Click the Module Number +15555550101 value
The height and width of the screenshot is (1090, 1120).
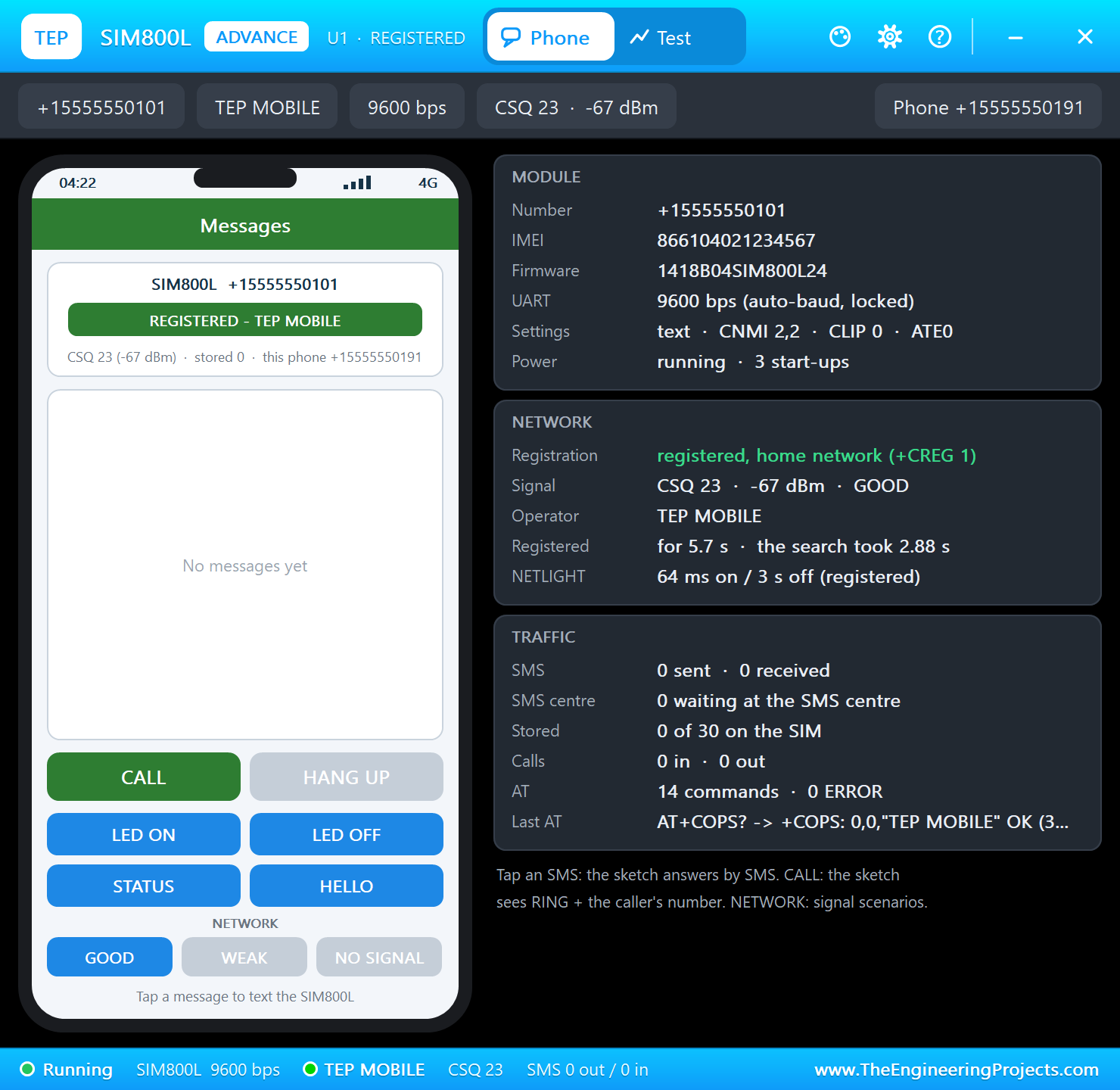click(721, 210)
